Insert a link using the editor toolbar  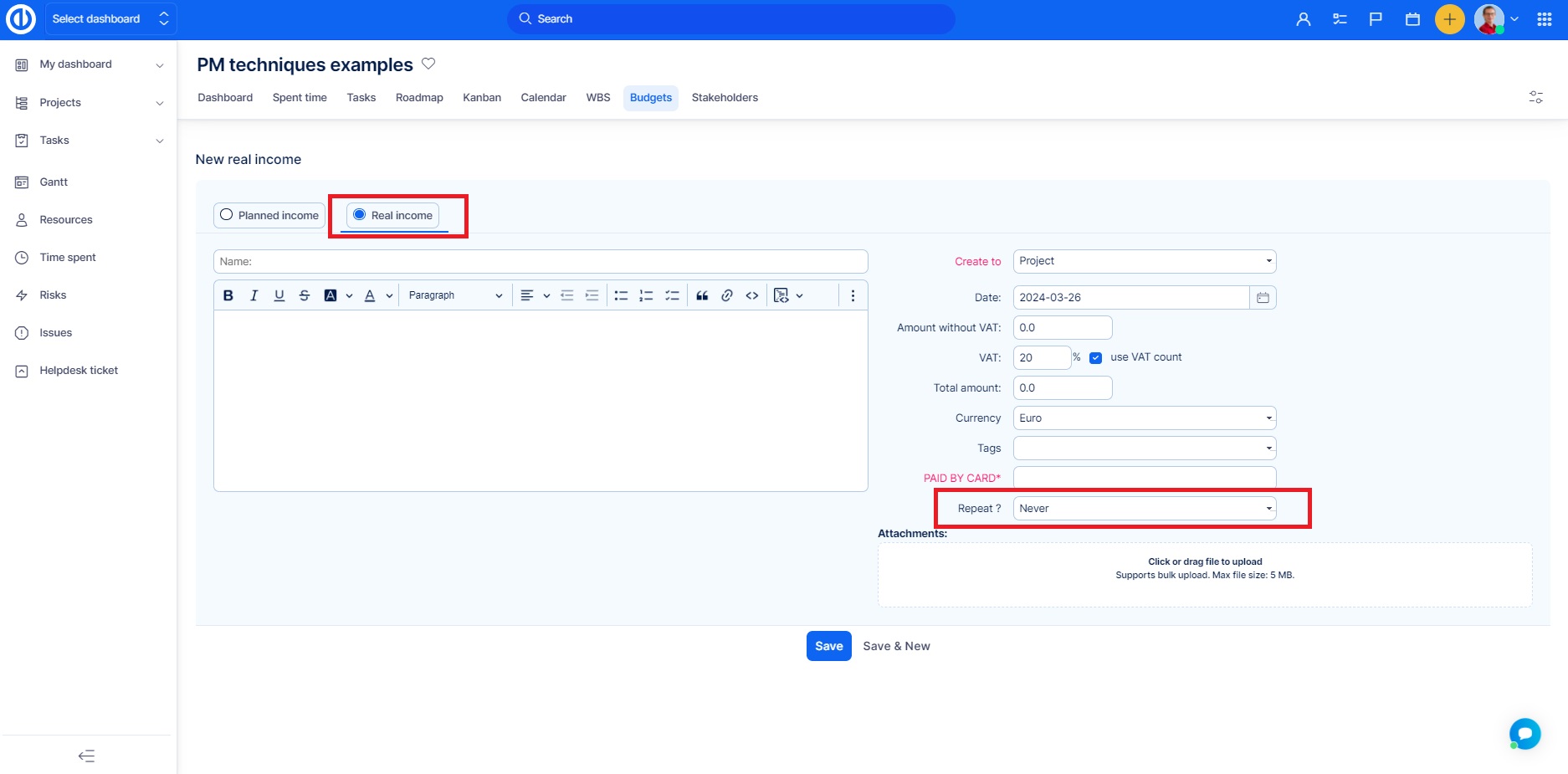[x=727, y=295]
